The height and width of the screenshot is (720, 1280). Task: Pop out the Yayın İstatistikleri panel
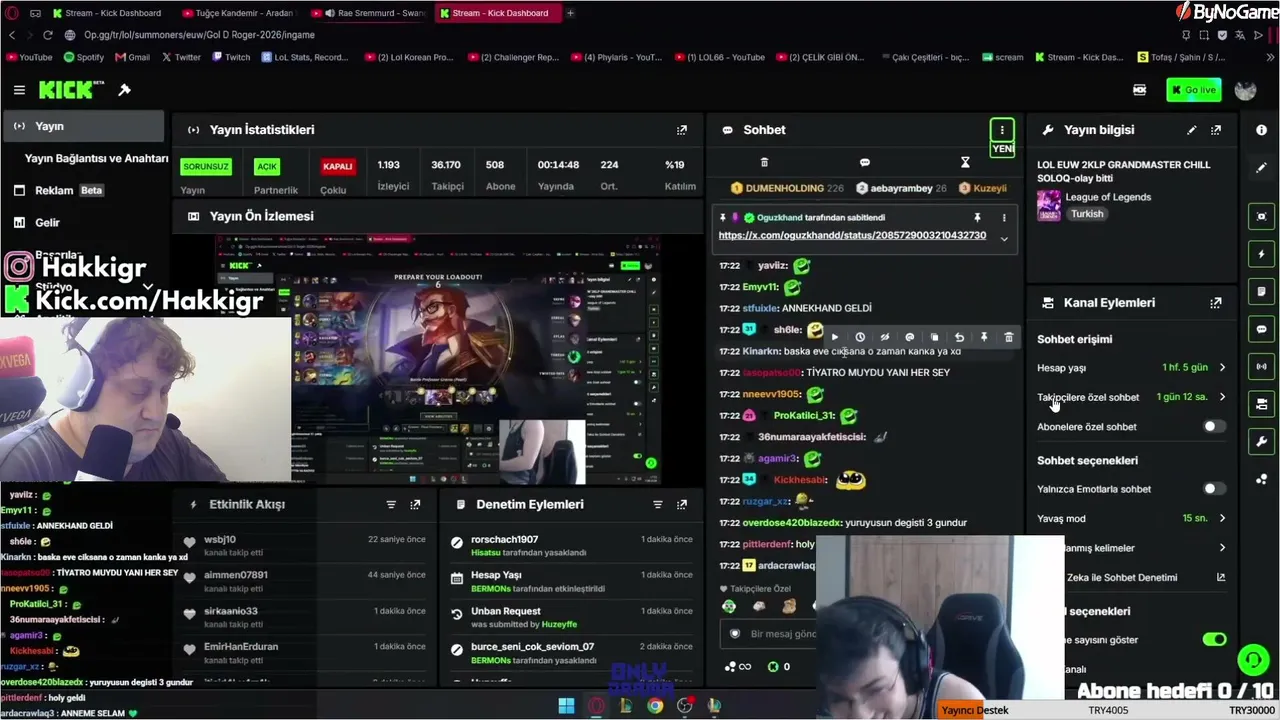click(x=682, y=130)
